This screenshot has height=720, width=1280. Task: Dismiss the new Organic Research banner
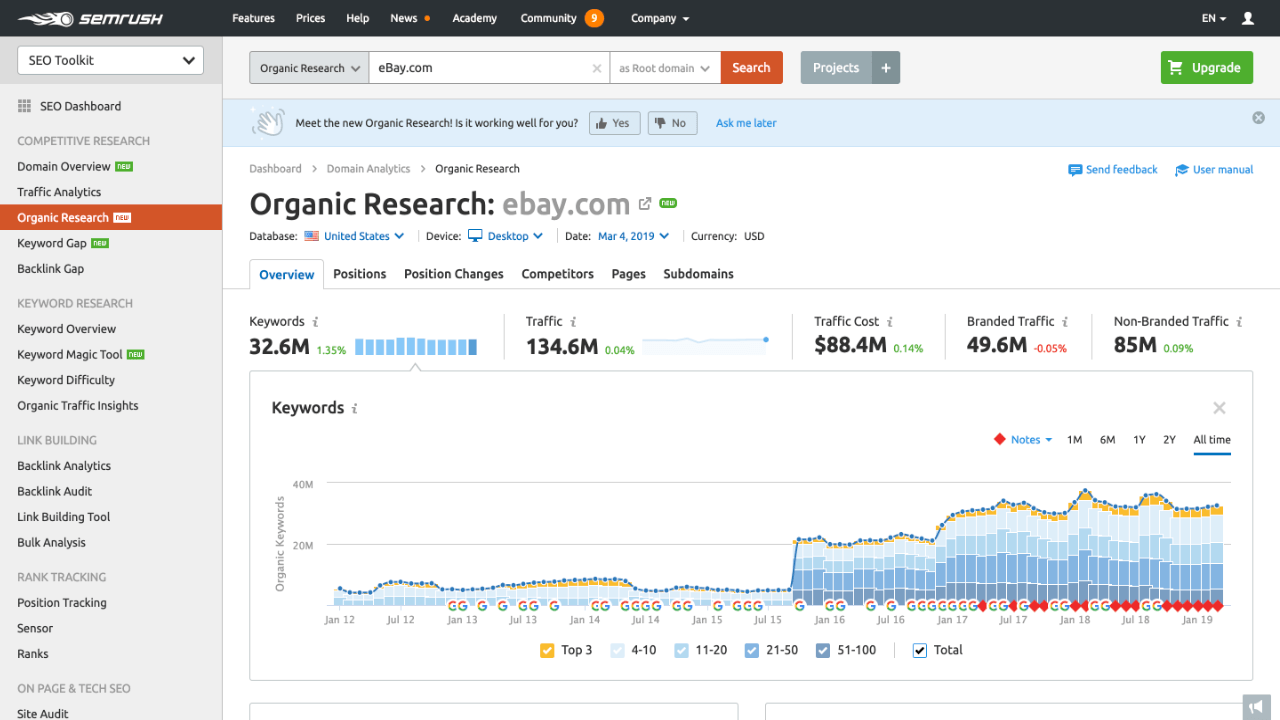click(1258, 118)
